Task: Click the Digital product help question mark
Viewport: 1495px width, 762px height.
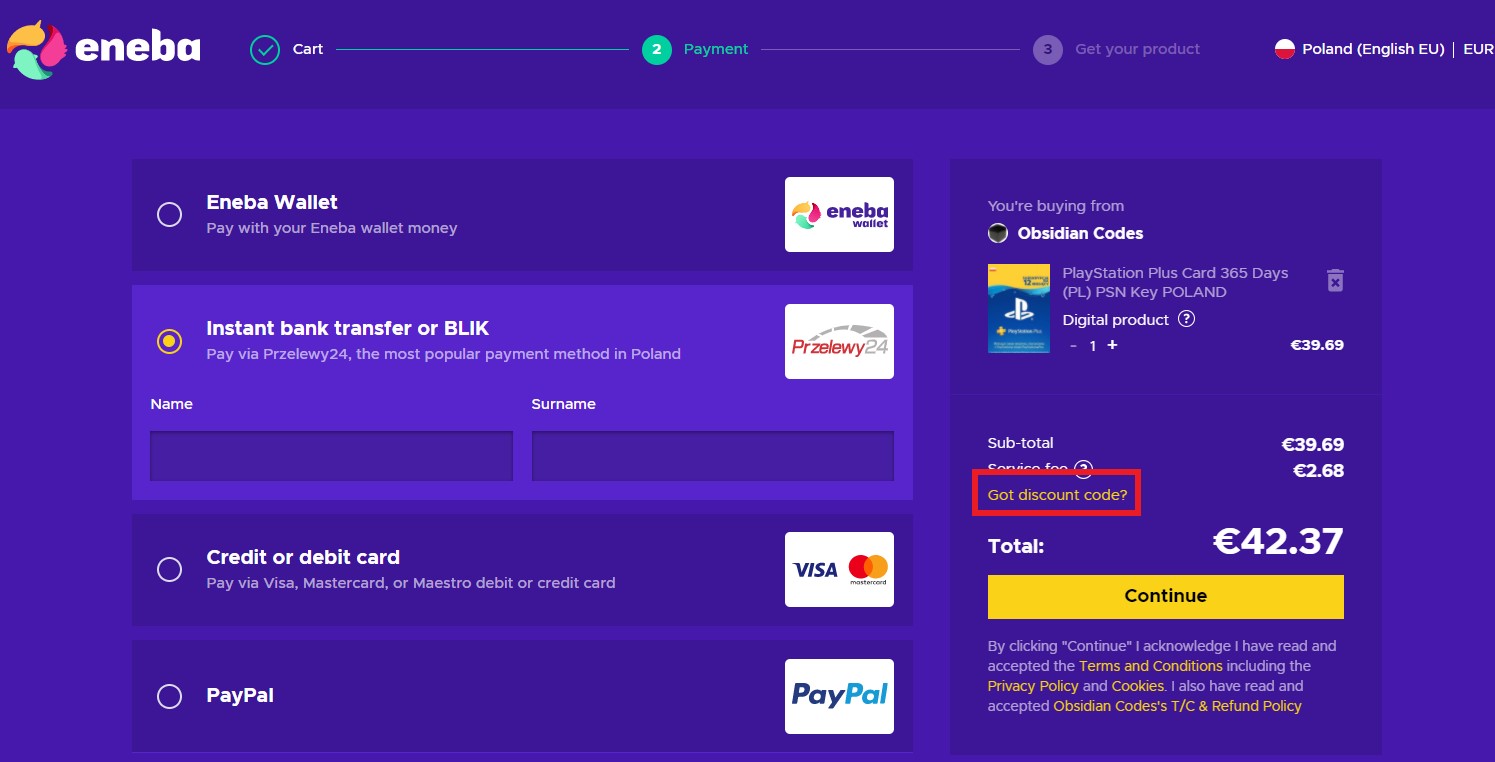Action: [x=1186, y=320]
